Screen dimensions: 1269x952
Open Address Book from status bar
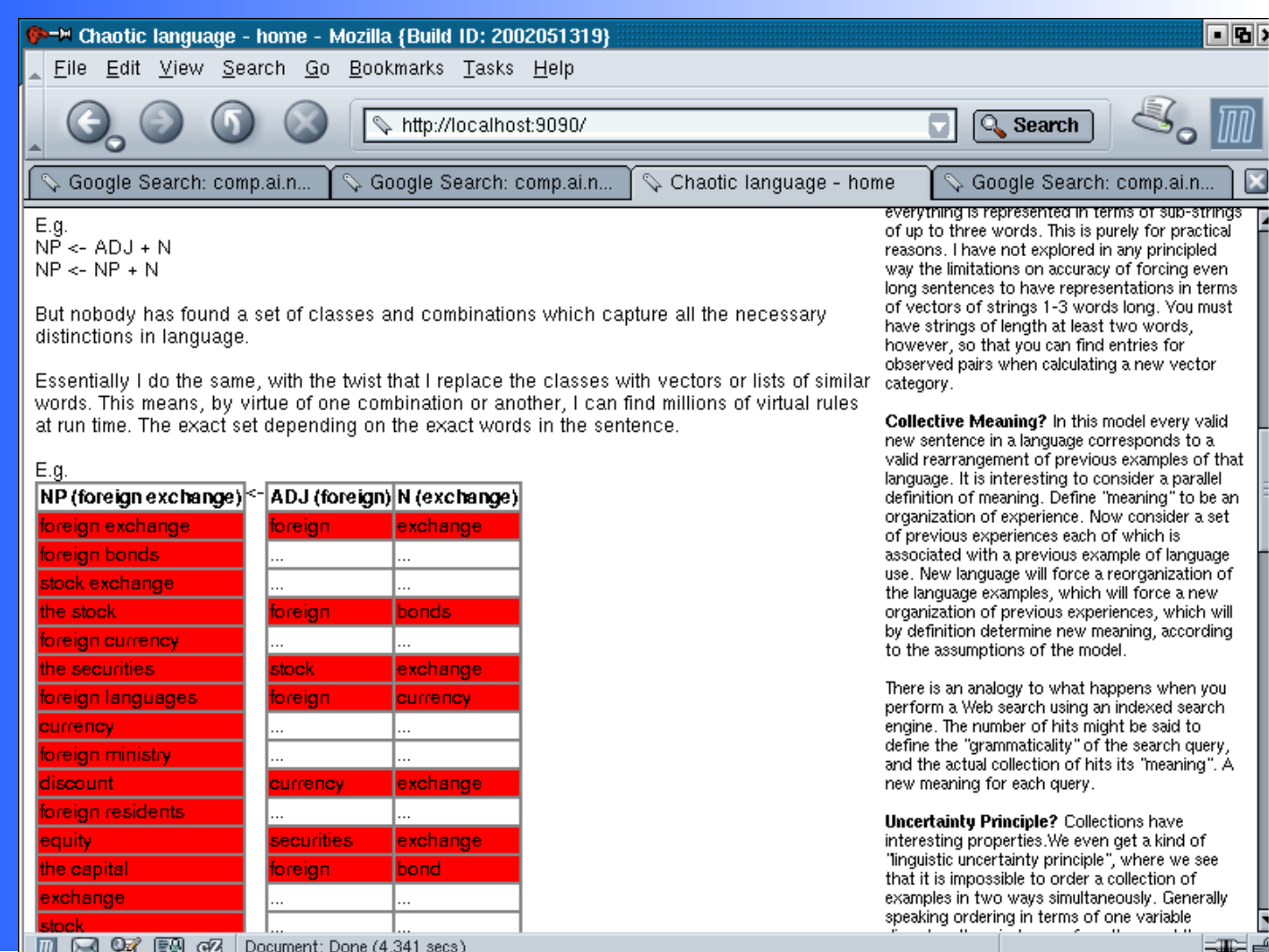(x=168, y=945)
